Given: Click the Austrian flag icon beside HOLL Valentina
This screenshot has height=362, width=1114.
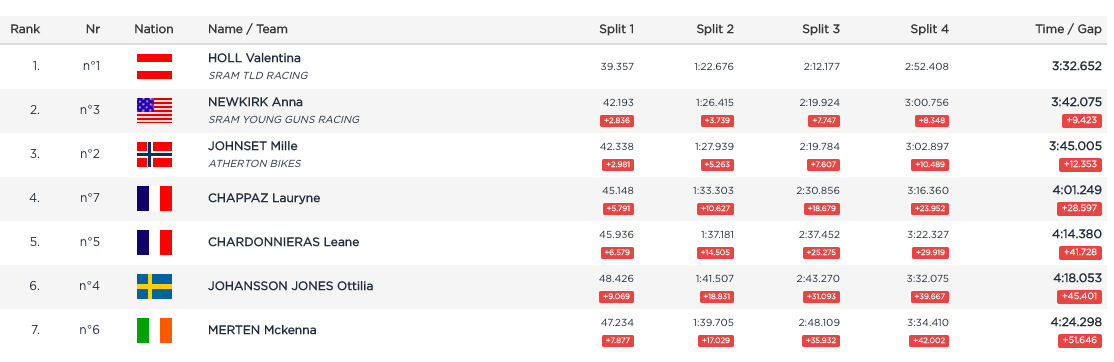Looking at the screenshot, I should [x=154, y=66].
